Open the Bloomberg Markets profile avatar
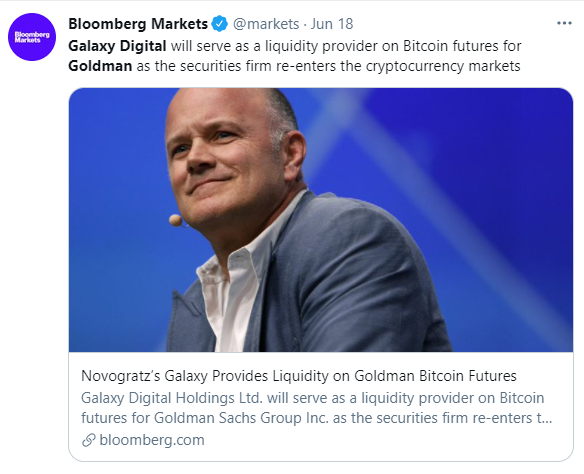This screenshot has width=584, height=474. [32, 37]
